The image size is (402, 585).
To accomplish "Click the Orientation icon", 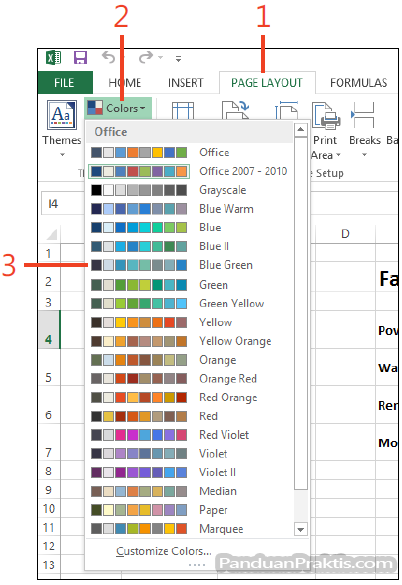I will (235, 110).
